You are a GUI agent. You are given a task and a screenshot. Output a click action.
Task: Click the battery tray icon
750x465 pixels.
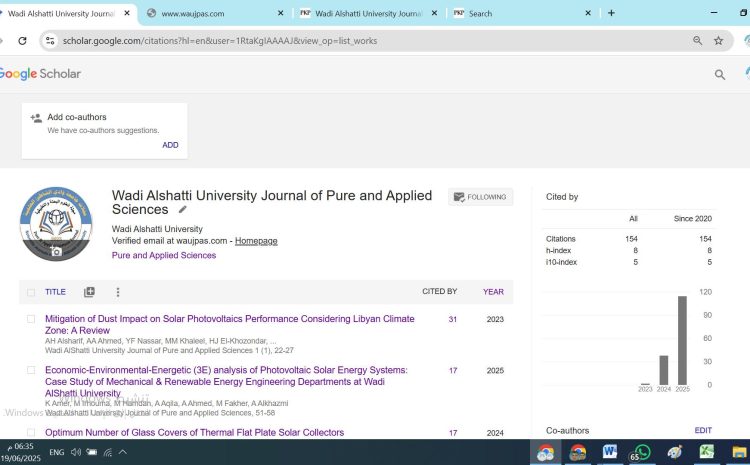92,452
